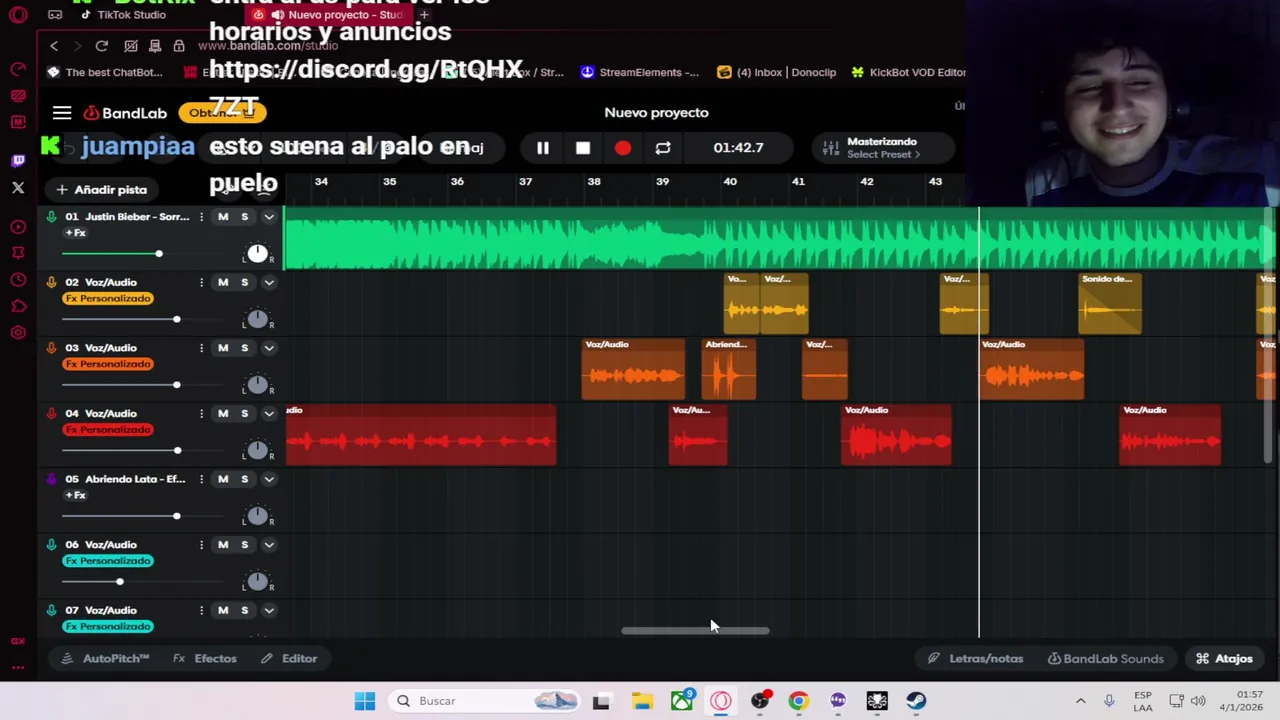The height and width of the screenshot is (720, 1280).
Task: Open three-dot menu for track 01
Action: click(201, 217)
